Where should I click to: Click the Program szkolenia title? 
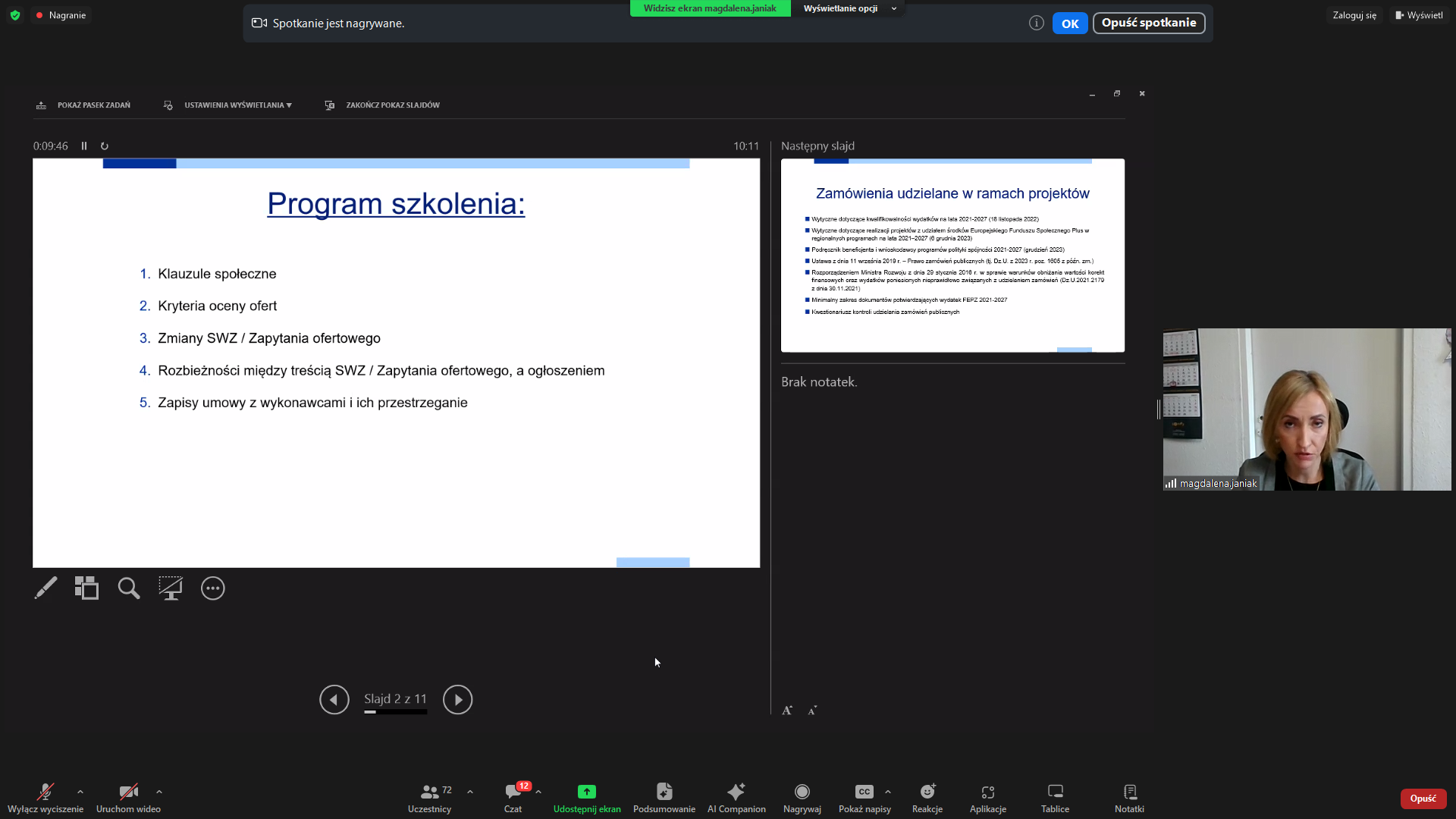[x=396, y=204]
